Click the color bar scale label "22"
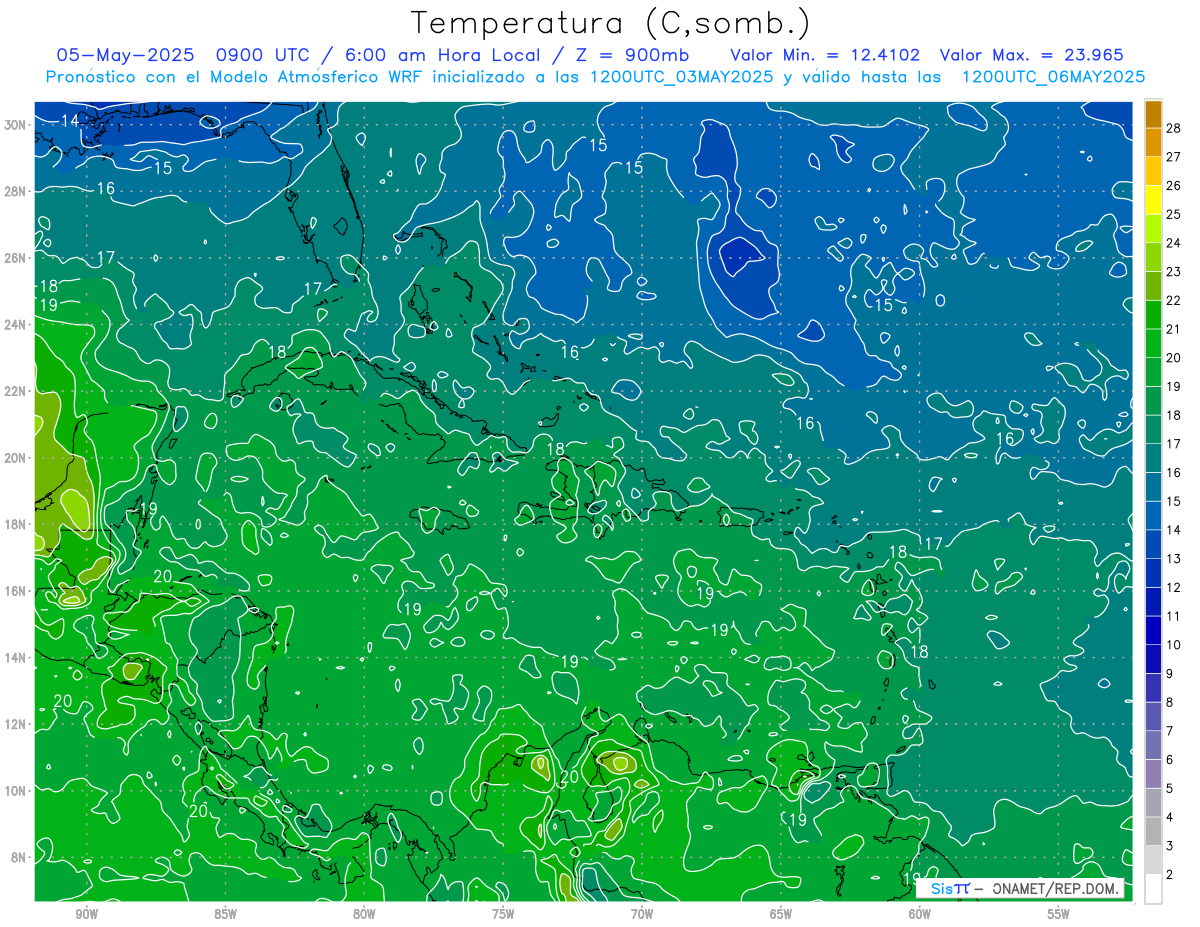 tap(1173, 301)
